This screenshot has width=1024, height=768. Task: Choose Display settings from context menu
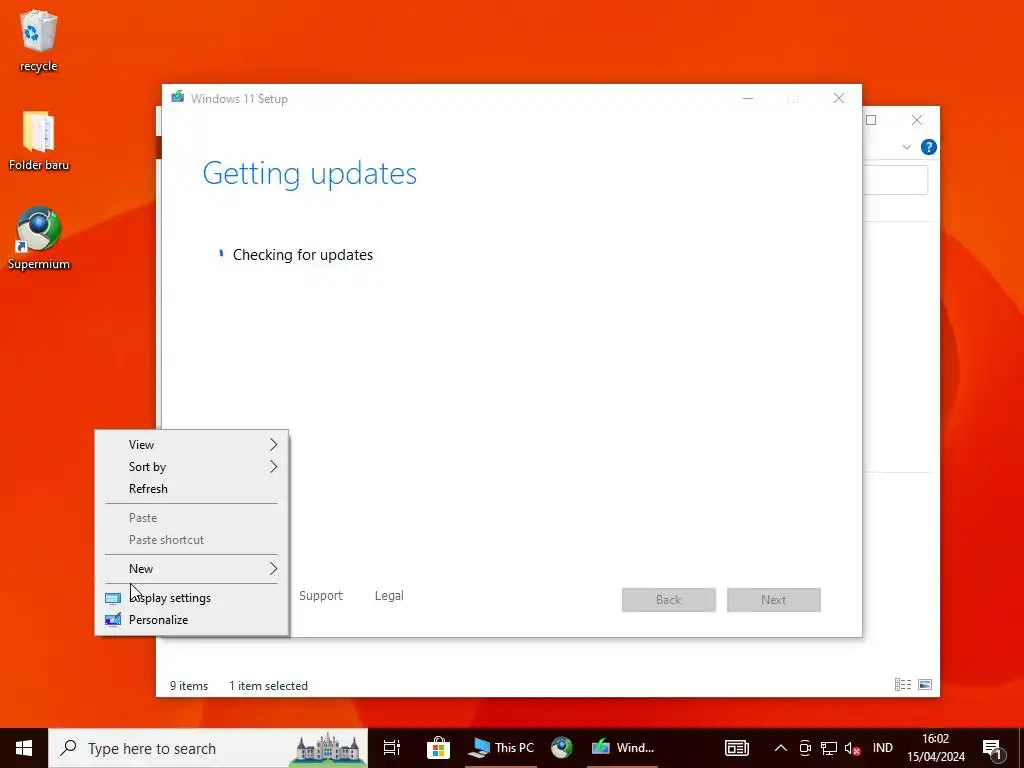[191, 598]
